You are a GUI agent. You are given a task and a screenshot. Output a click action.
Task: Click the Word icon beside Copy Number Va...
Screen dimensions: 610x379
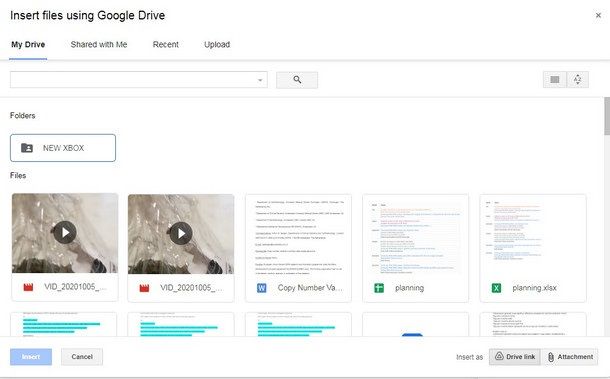click(x=262, y=288)
